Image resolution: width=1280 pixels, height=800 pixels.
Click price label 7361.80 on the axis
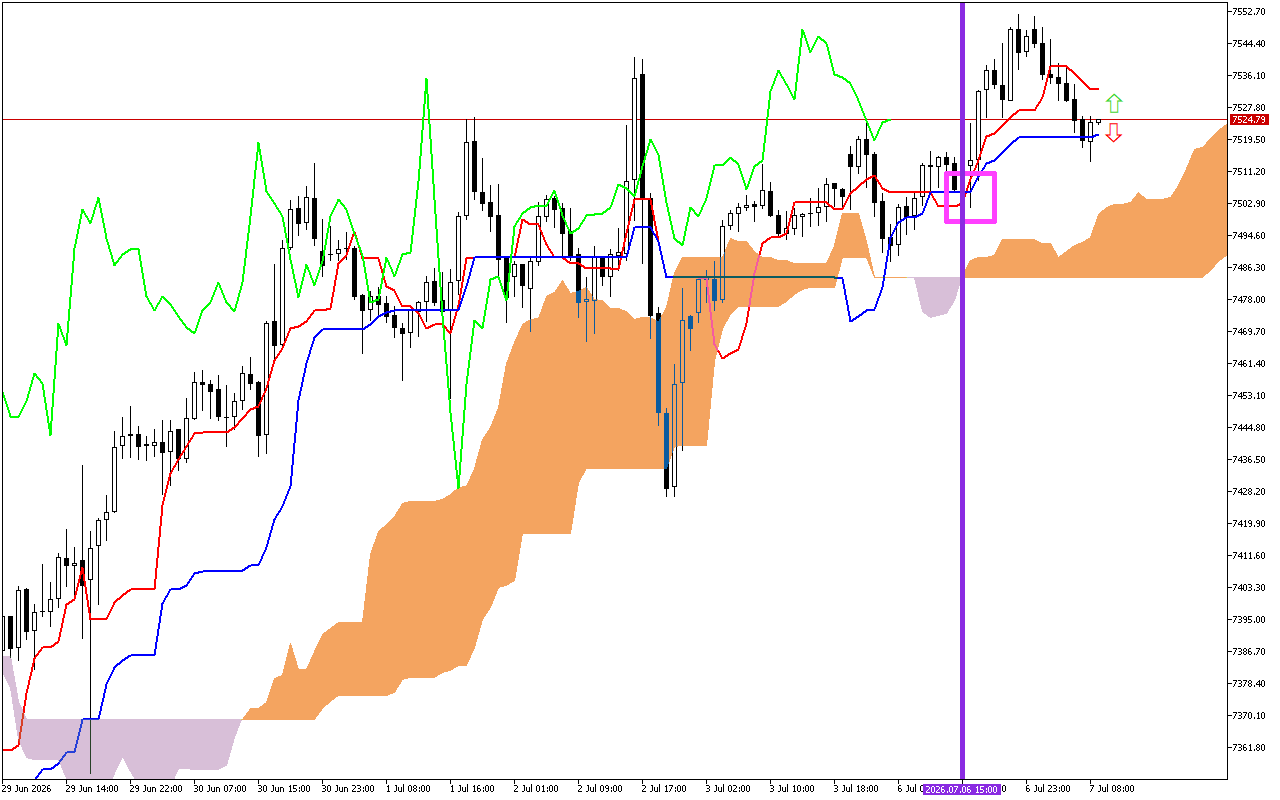1250,748
